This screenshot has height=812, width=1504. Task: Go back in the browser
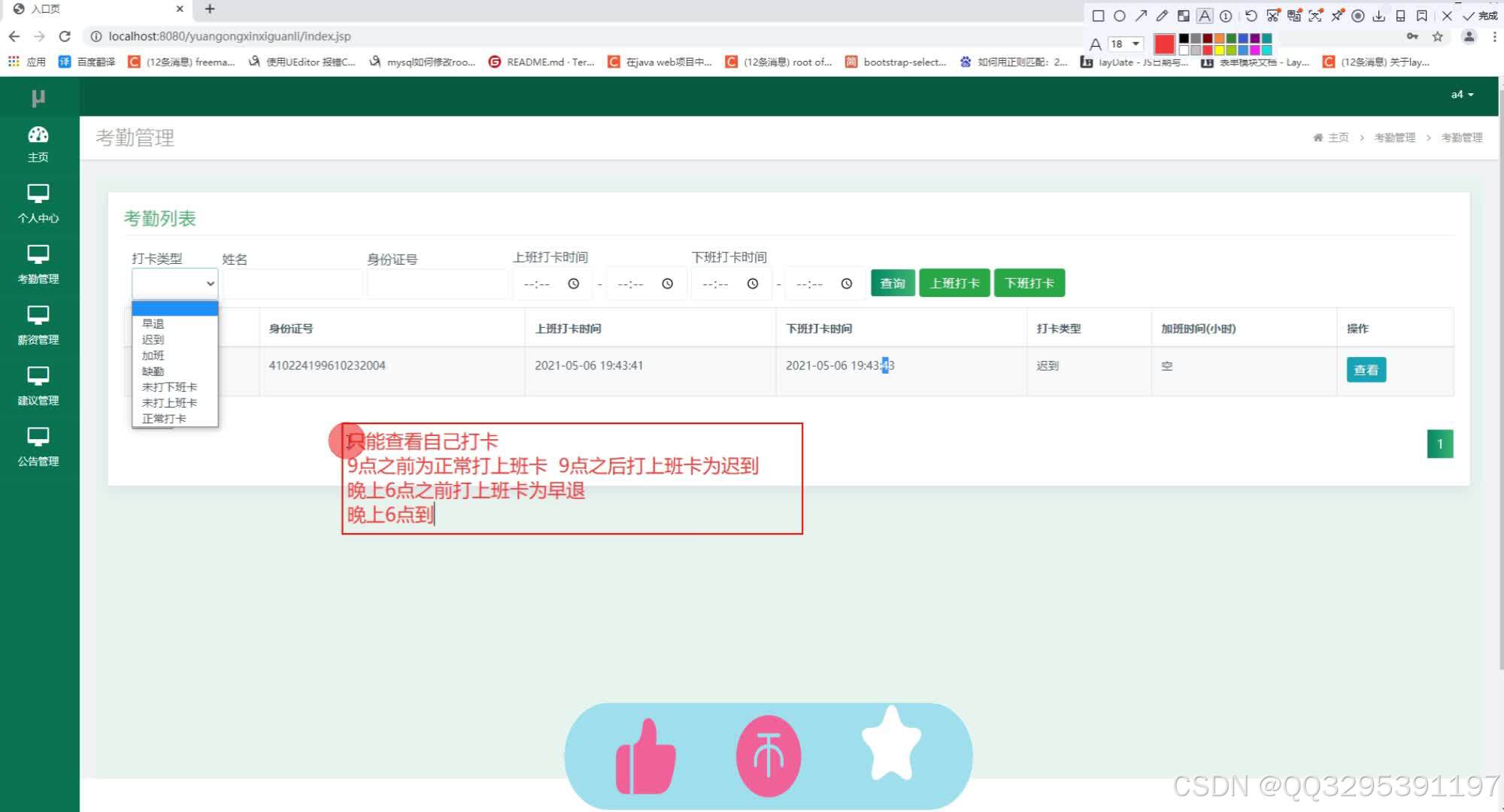pyautogui.click(x=14, y=36)
